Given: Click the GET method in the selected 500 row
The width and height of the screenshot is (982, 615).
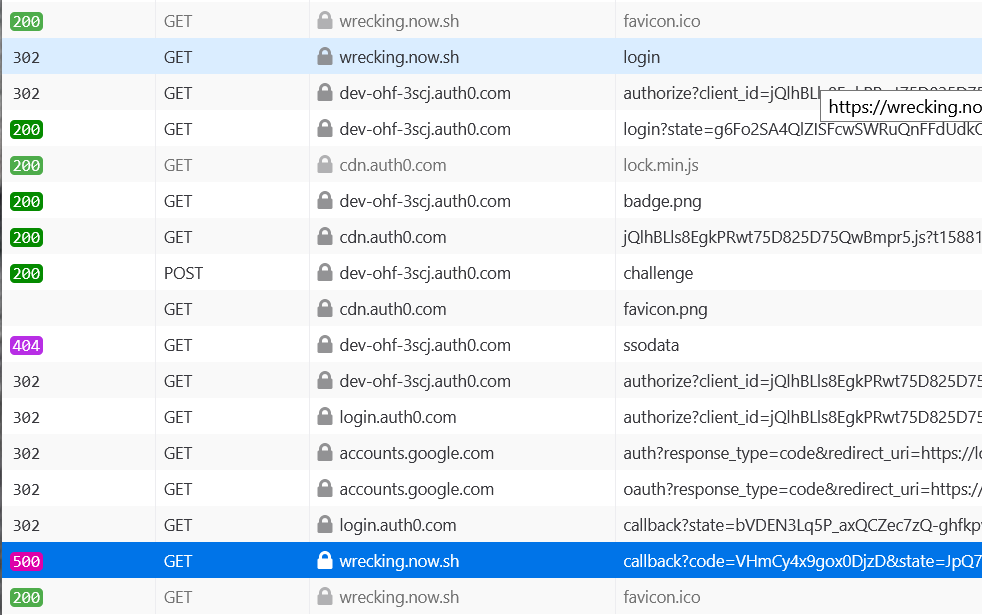Looking at the screenshot, I should pos(178,562).
